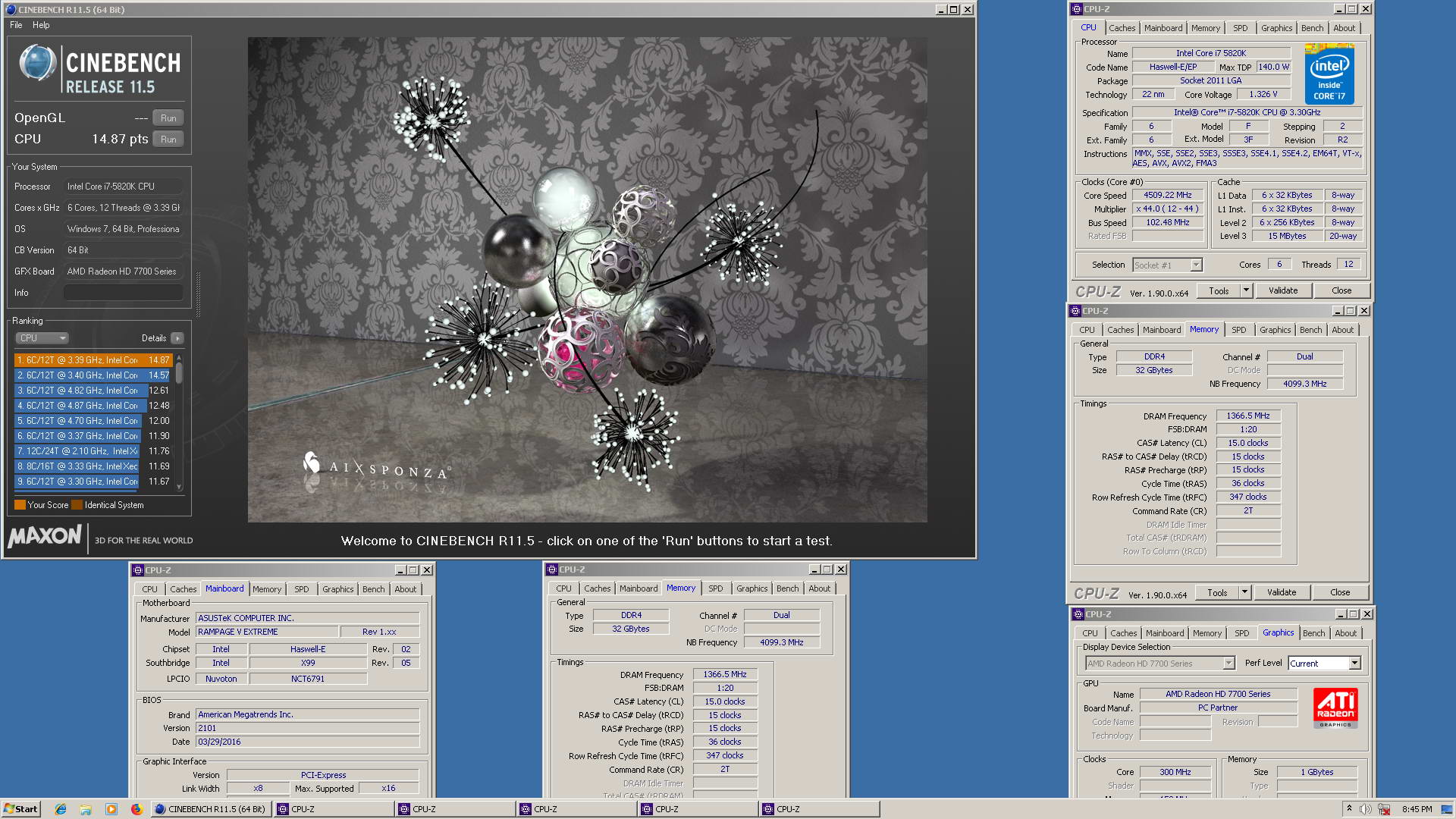Click the CPU-Z title icon of the Mainboard window

[x=138, y=570]
